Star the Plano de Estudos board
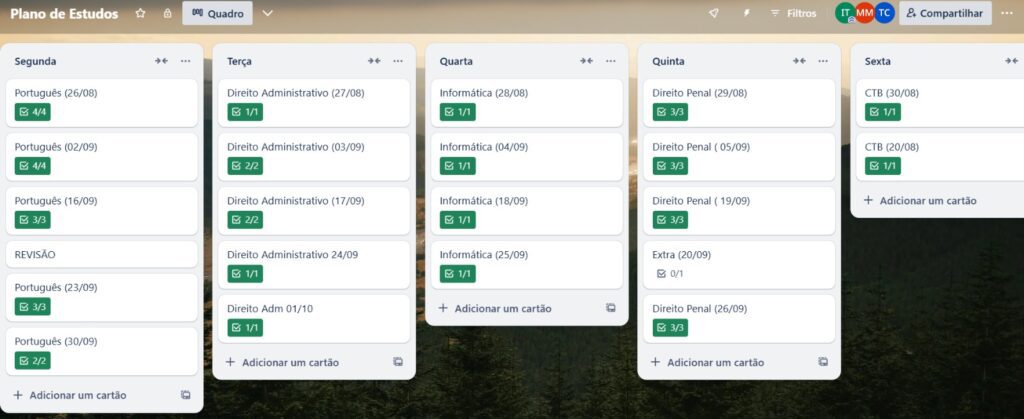The height and width of the screenshot is (419, 1024). pyautogui.click(x=140, y=14)
